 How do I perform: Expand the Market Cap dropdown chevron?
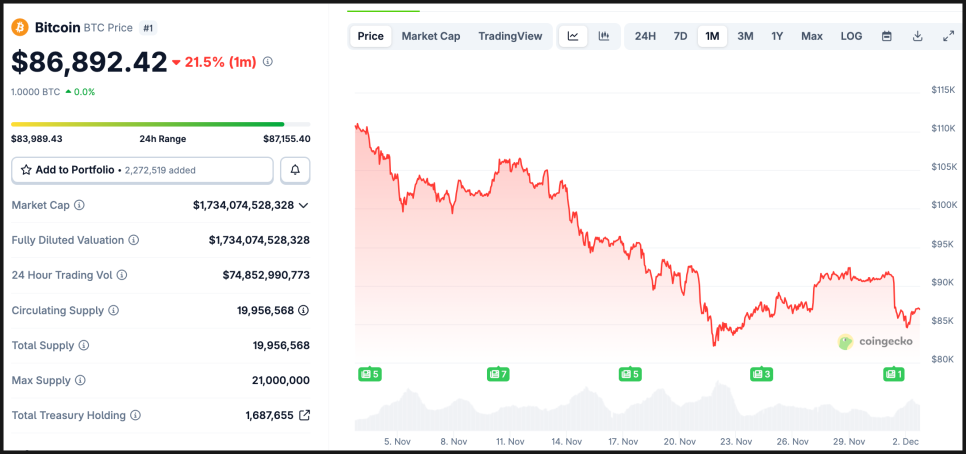(304, 205)
